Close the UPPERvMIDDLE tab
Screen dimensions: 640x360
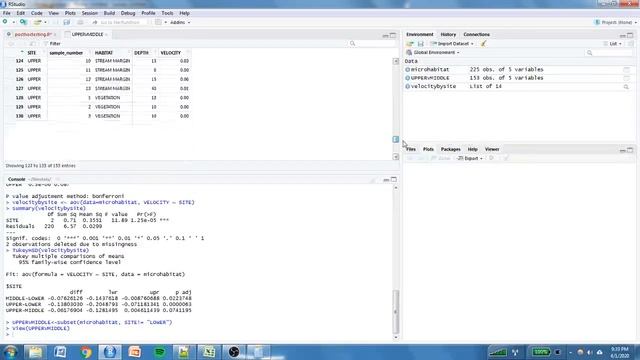pos(107,34)
